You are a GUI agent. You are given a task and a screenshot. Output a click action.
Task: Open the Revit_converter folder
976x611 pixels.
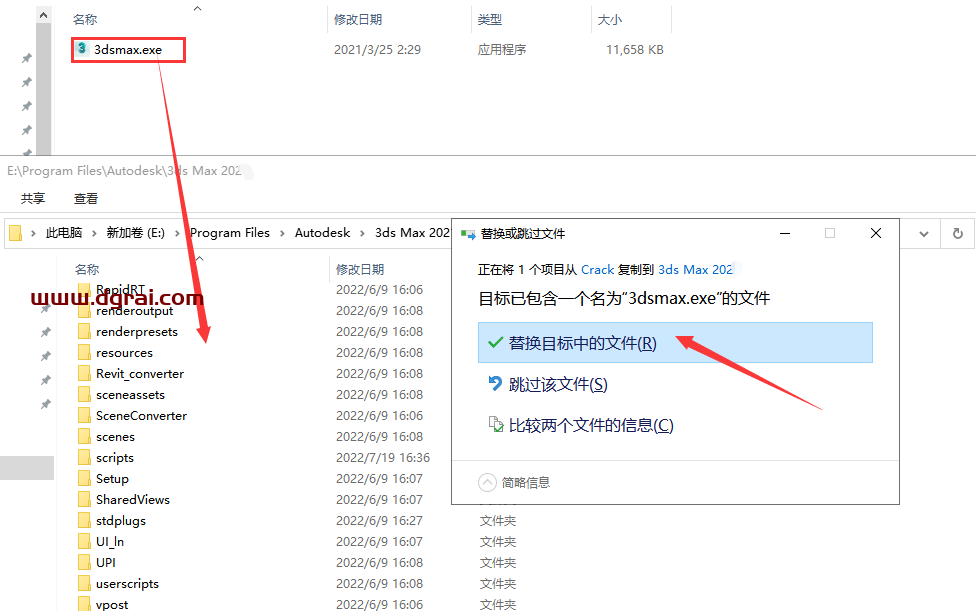[x=139, y=374]
